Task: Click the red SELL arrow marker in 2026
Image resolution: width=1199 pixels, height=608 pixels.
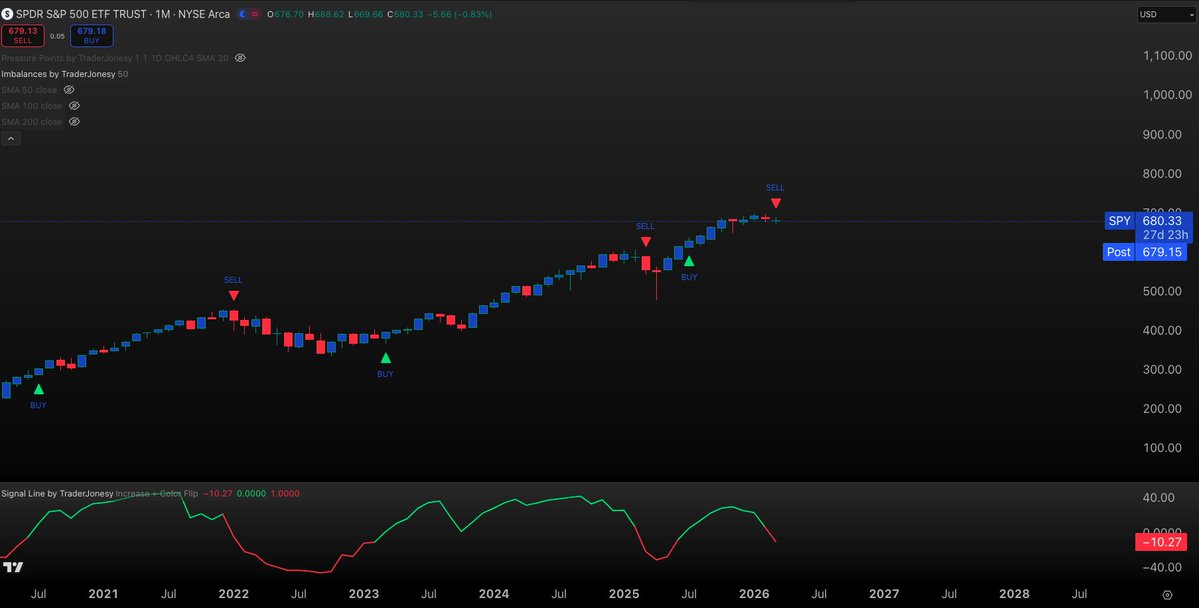Action: 775,203
